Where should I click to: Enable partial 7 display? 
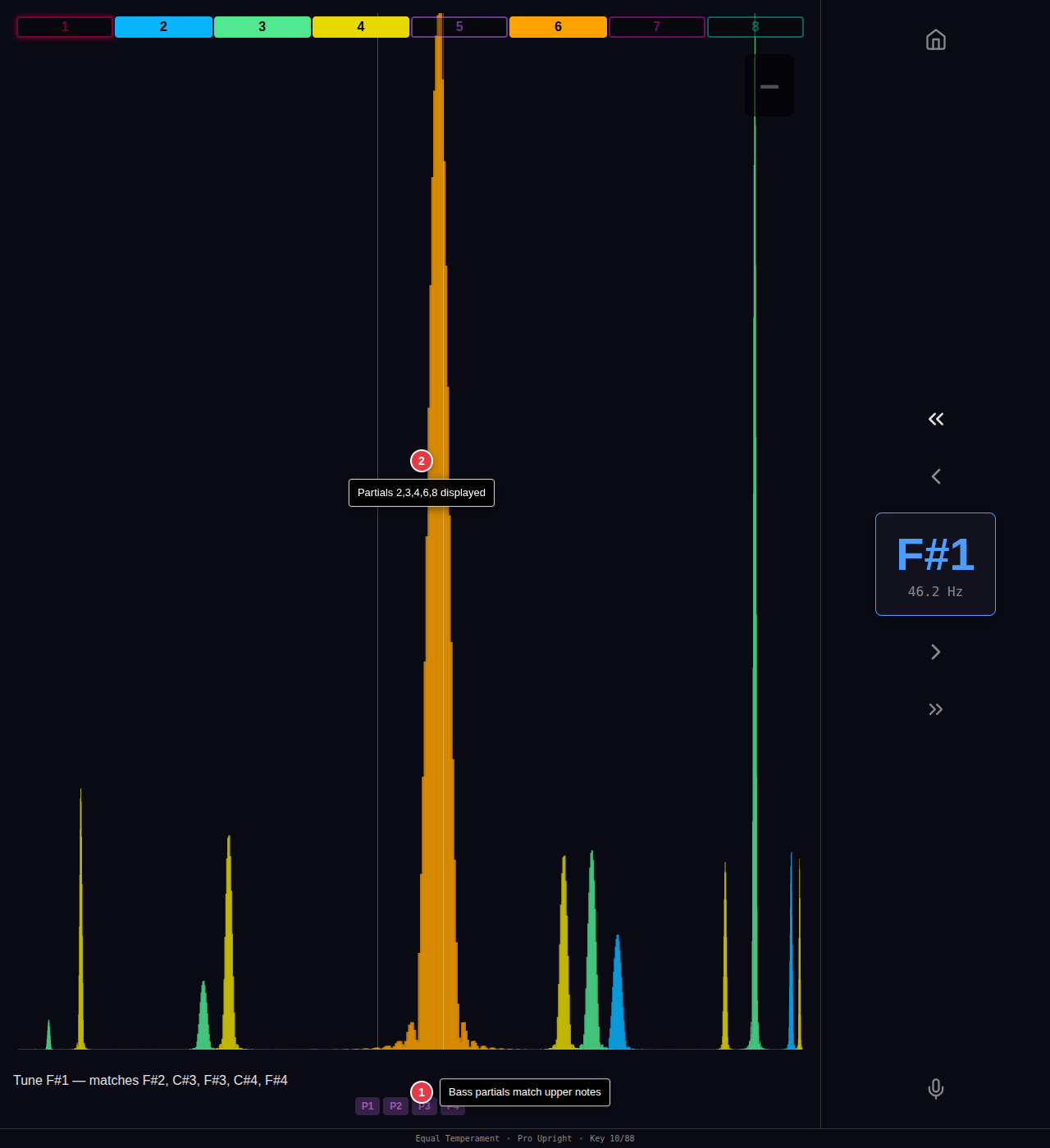click(x=656, y=27)
